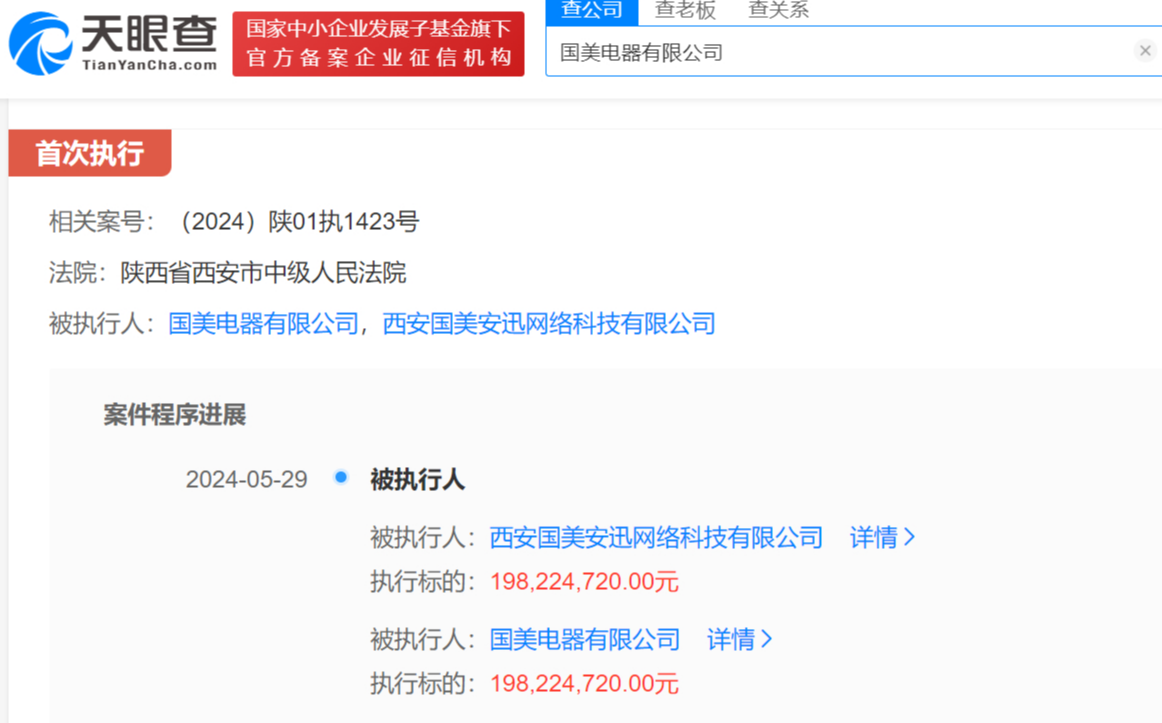Click the 天眼查 TianYanCha.com wordmark
The width and height of the screenshot is (1162, 723).
click(148, 44)
